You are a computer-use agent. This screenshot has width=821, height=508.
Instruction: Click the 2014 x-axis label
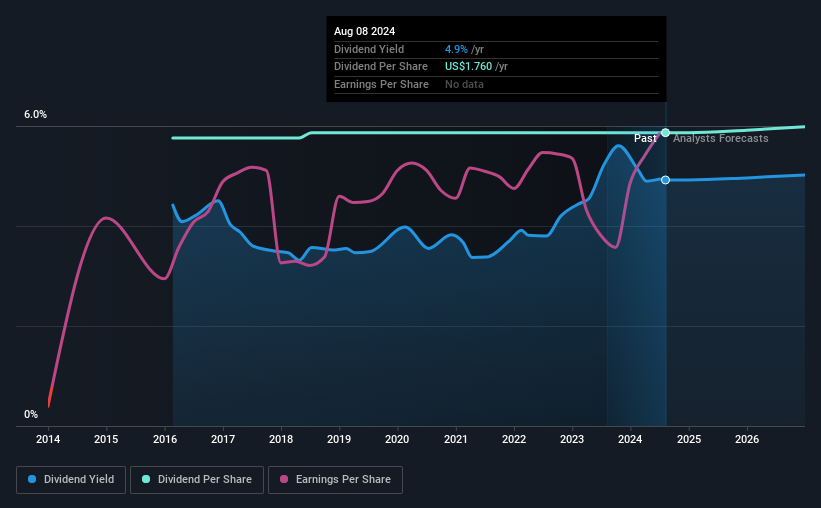click(x=48, y=439)
